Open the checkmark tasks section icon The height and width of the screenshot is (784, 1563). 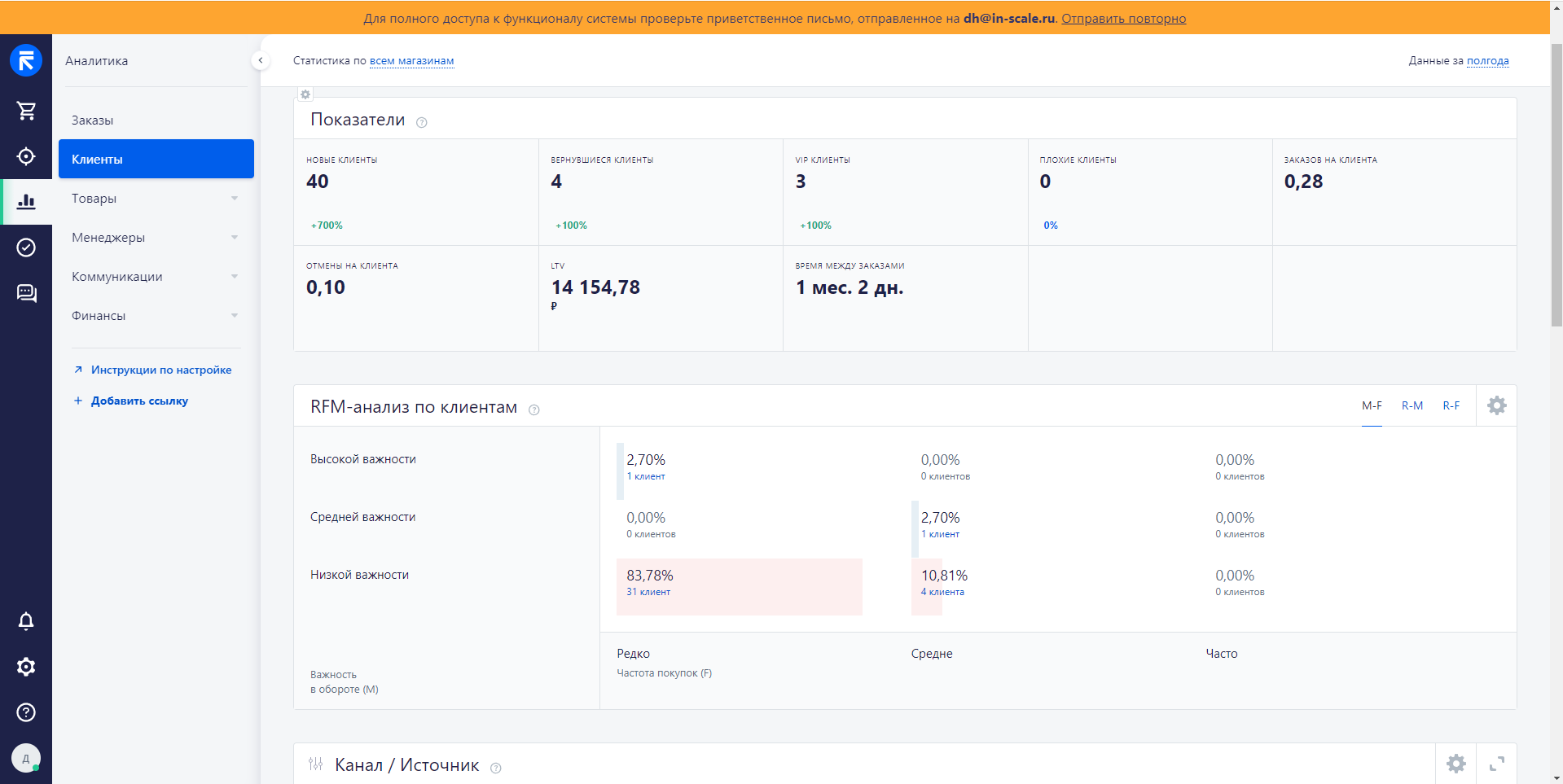tap(26, 247)
